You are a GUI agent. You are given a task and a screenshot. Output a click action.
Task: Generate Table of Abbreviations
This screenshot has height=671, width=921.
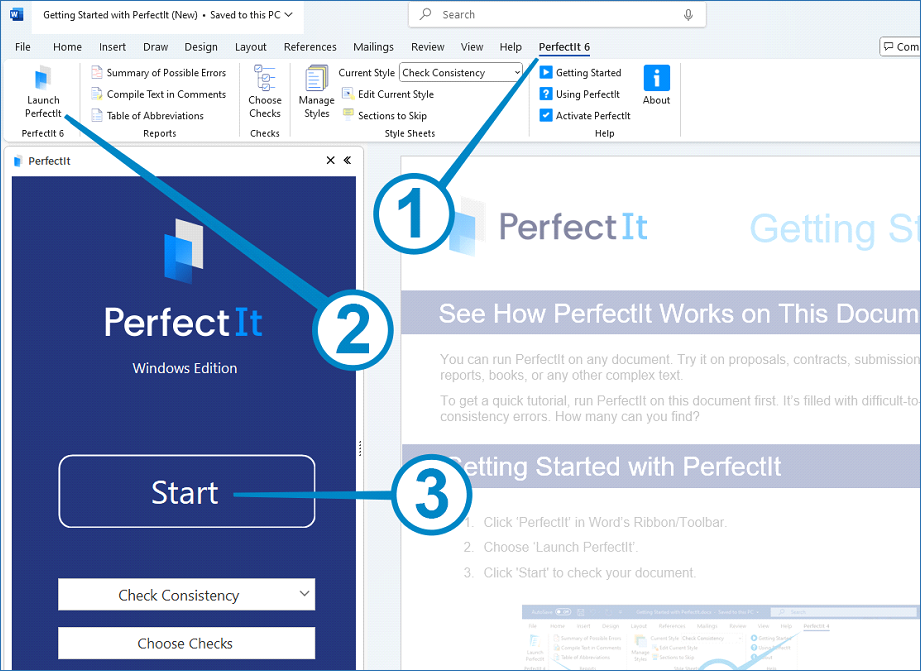(x=147, y=116)
